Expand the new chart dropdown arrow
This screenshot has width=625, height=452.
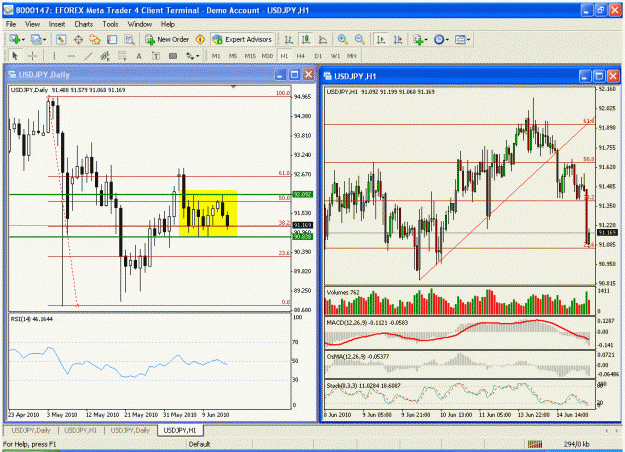[23, 40]
